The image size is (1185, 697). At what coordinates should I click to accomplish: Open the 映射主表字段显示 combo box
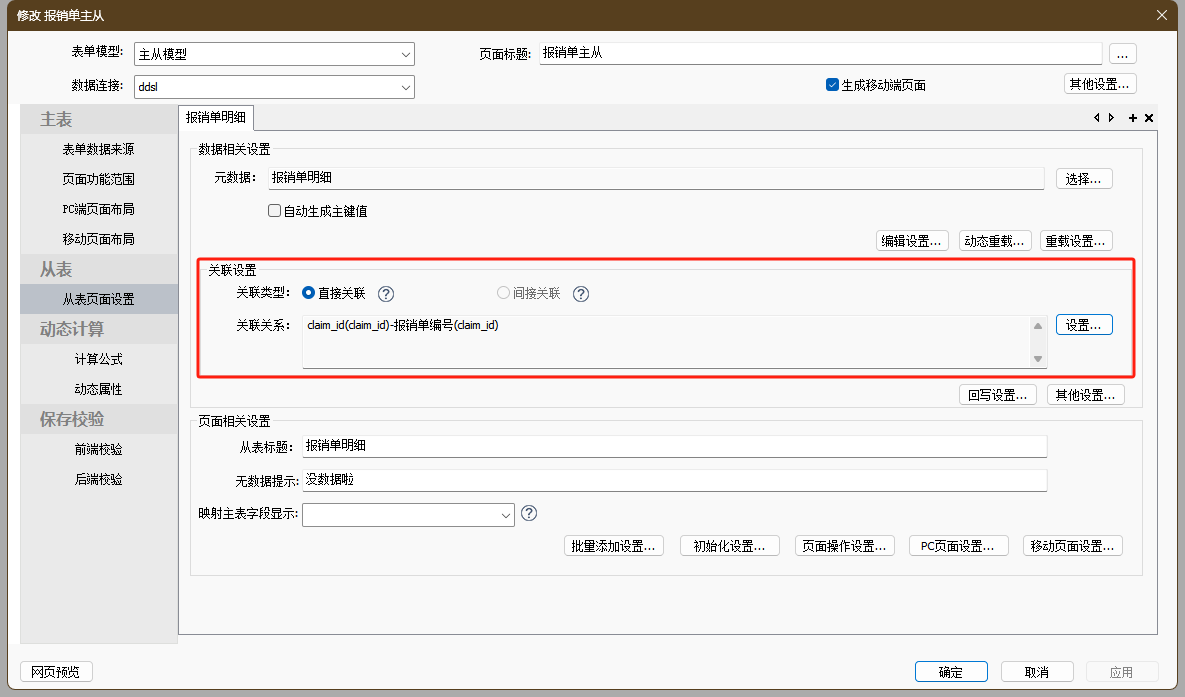coord(505,514)
